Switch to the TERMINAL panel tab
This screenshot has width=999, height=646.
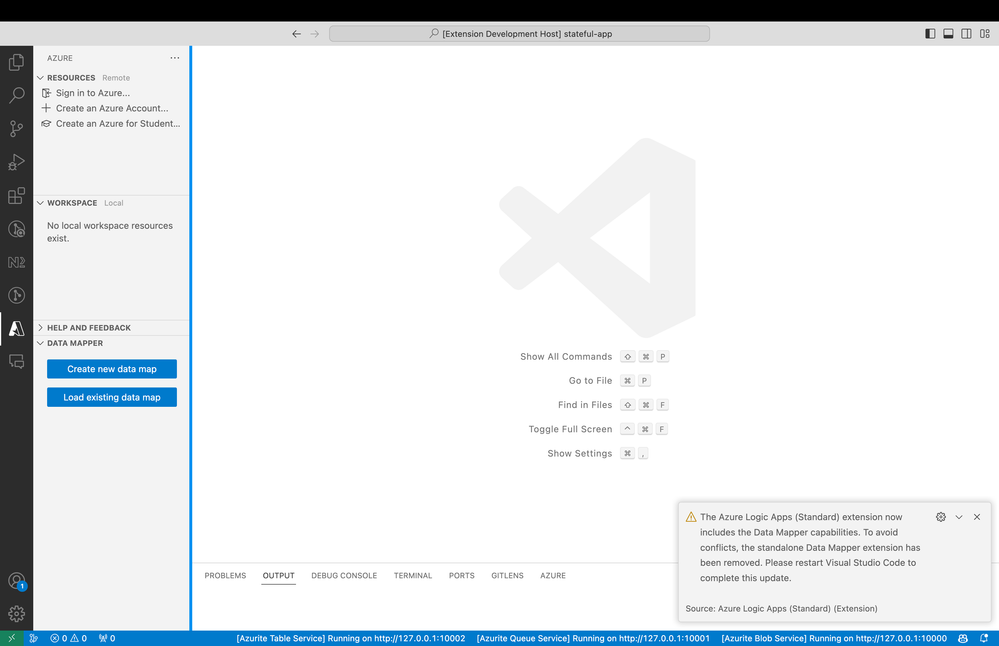[x=413, y=575]
